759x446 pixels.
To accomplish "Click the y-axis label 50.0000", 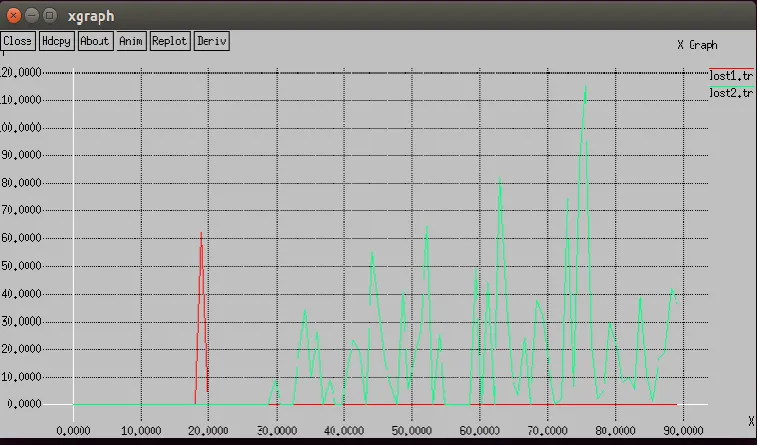I will click(x=21, y=266).
